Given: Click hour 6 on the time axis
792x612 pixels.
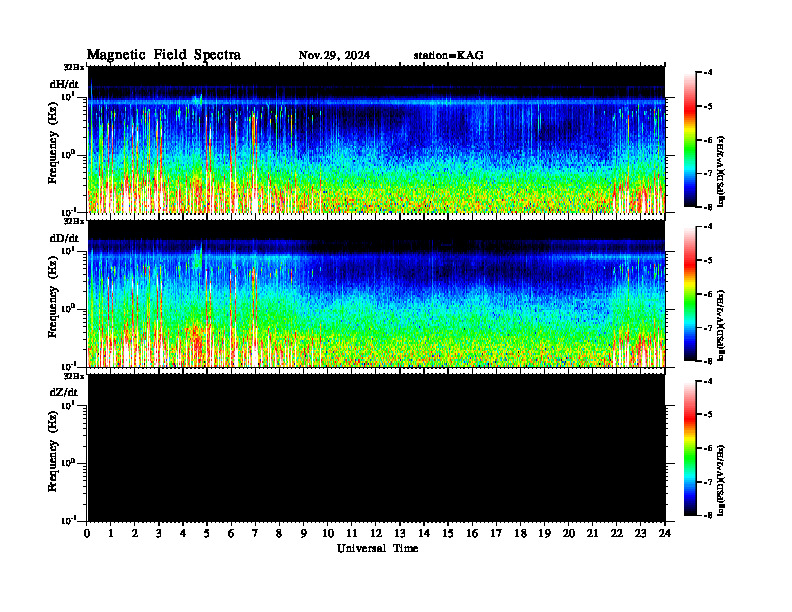Looking at the screenshot, I should [x=231, y=533].
